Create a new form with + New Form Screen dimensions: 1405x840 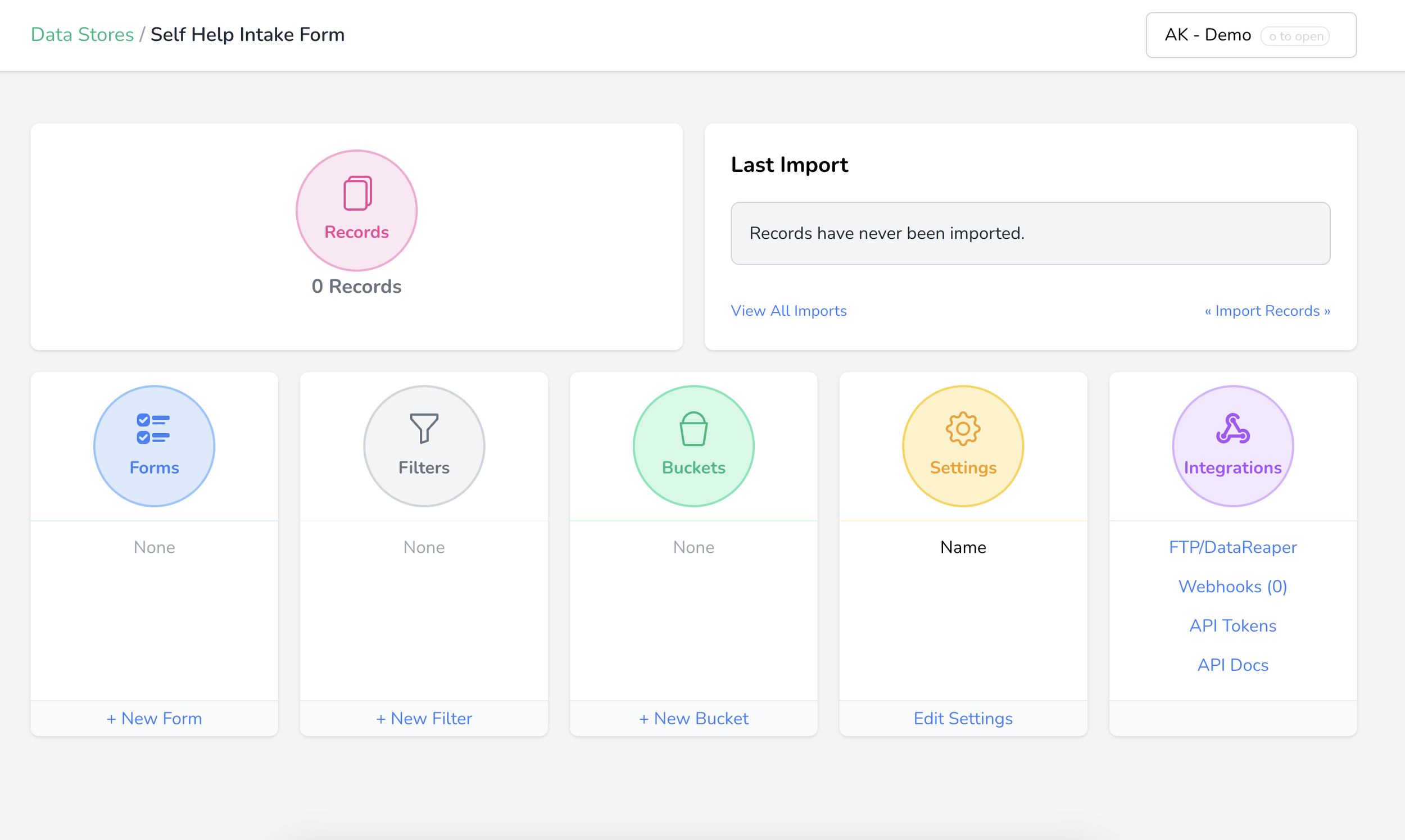(x=154, y=718)
